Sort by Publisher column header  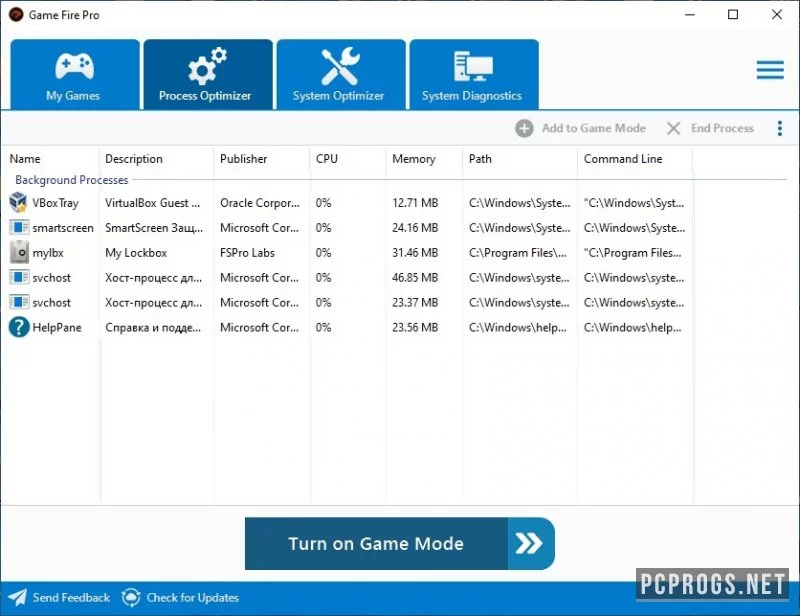243,159
